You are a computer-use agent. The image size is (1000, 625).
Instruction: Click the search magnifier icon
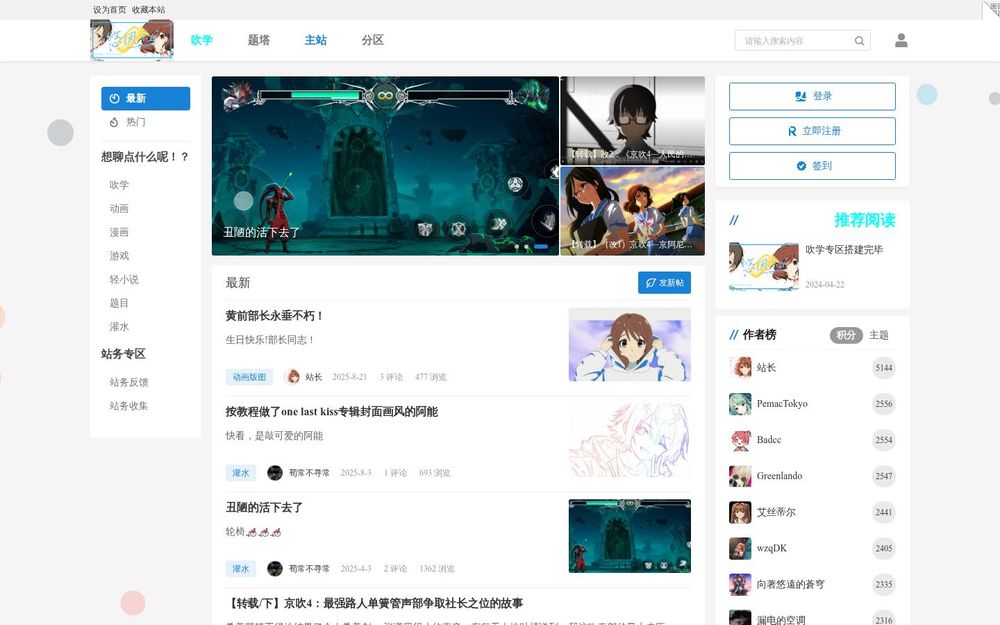tap(858, 41)
